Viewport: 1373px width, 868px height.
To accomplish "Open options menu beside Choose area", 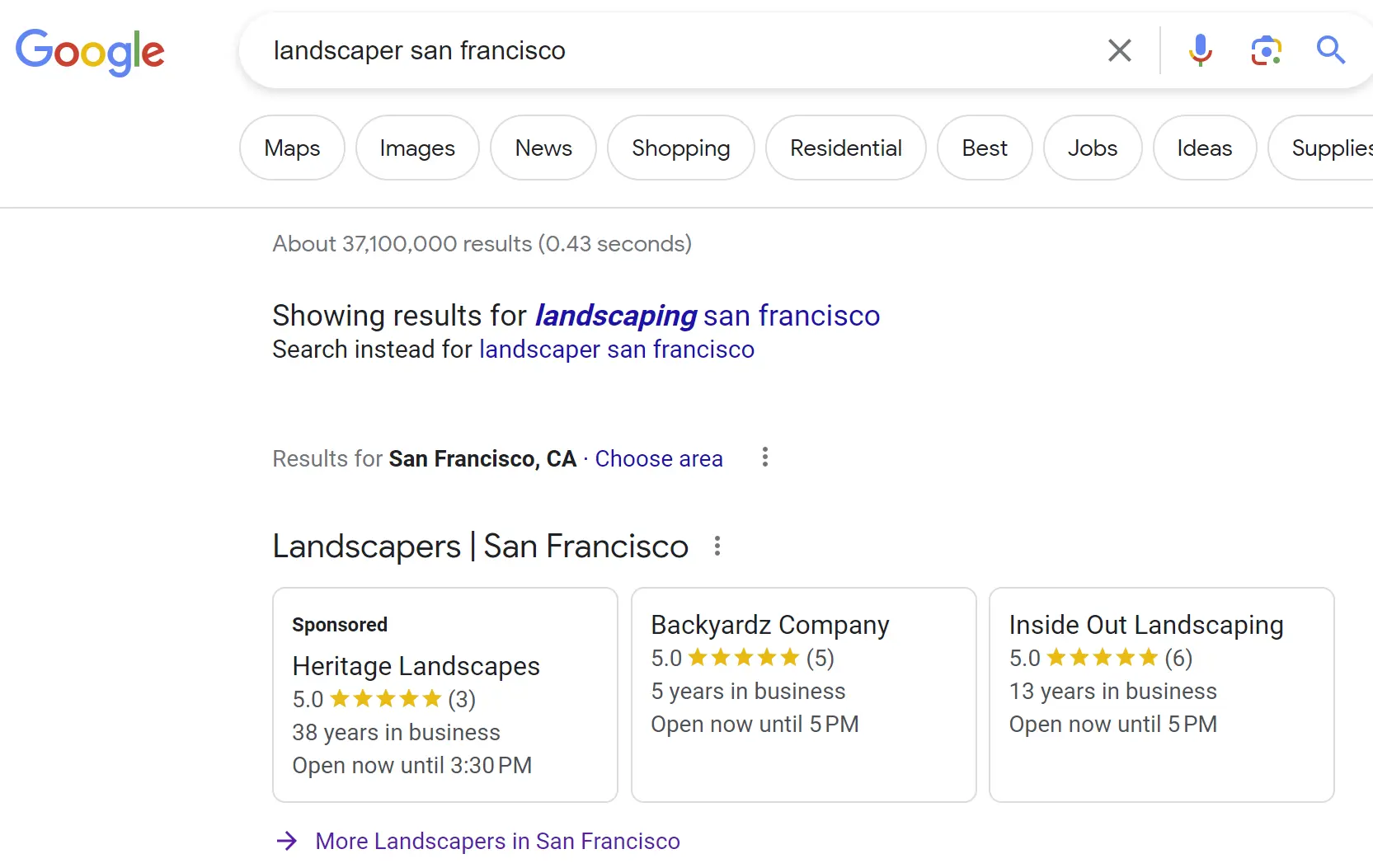I will pos(765,457).
